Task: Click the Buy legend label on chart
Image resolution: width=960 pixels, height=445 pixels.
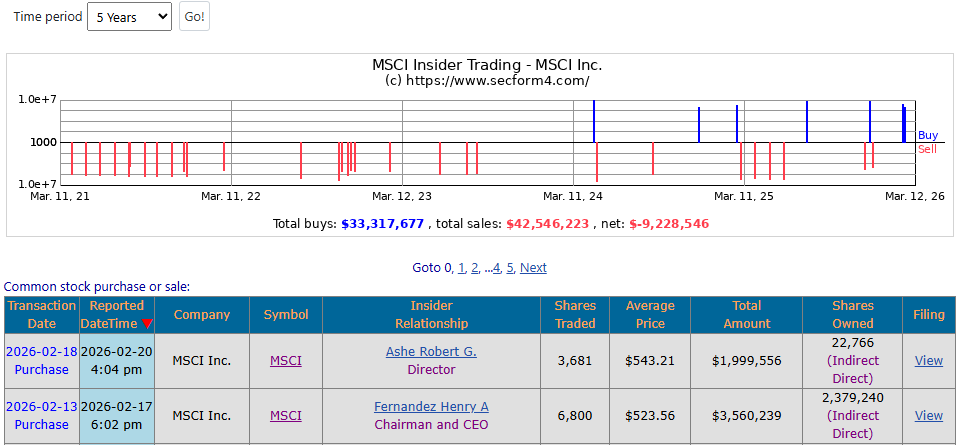Action: (928, 135)
